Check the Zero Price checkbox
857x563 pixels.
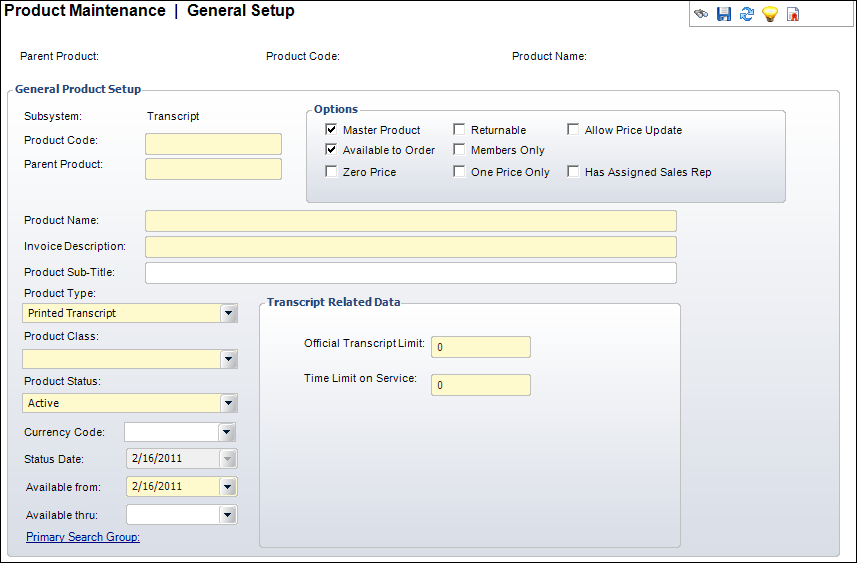pos(331,172)
